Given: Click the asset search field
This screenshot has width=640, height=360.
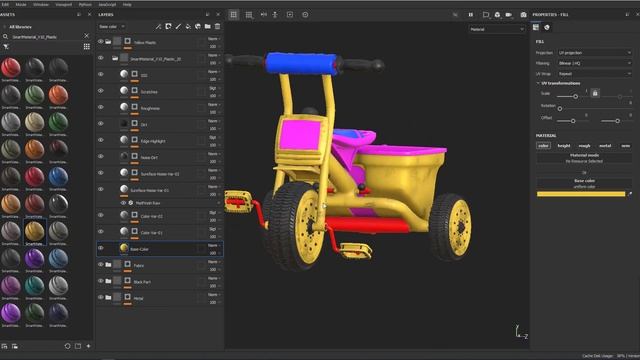Looking at the screenshot, I should point(46,37).
